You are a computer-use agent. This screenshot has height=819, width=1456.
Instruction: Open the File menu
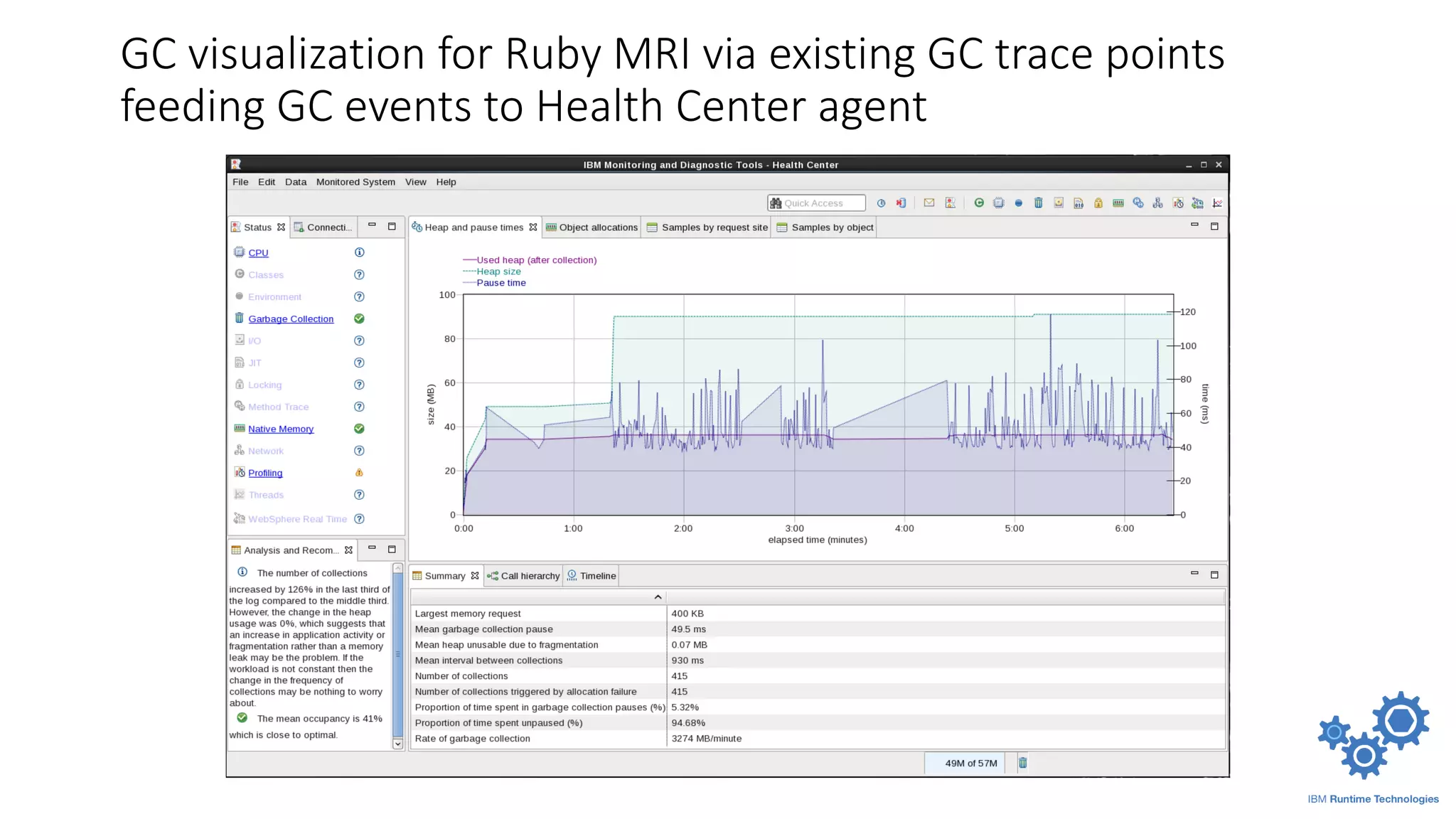(240, 182)
